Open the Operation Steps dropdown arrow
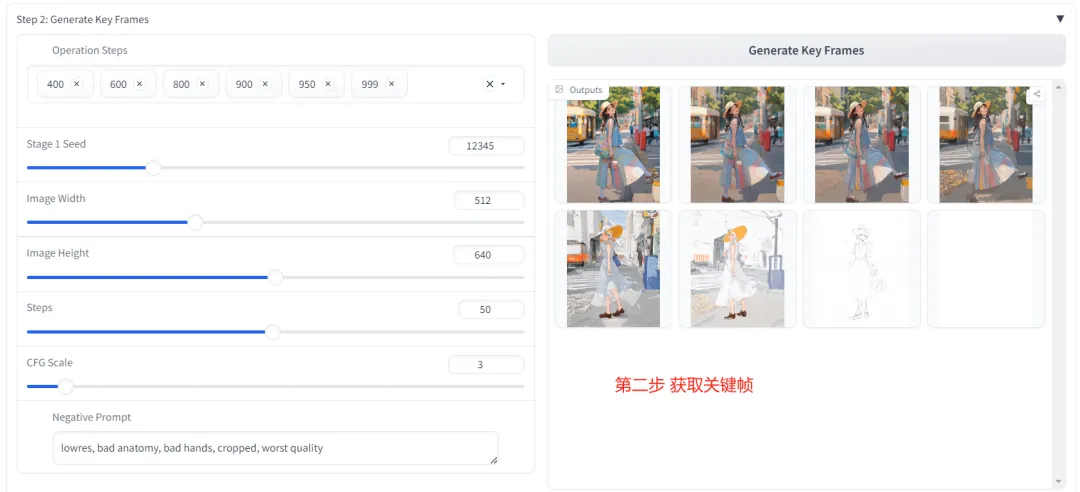Viewport: 1080px width, 492px height. coord(504,84)
